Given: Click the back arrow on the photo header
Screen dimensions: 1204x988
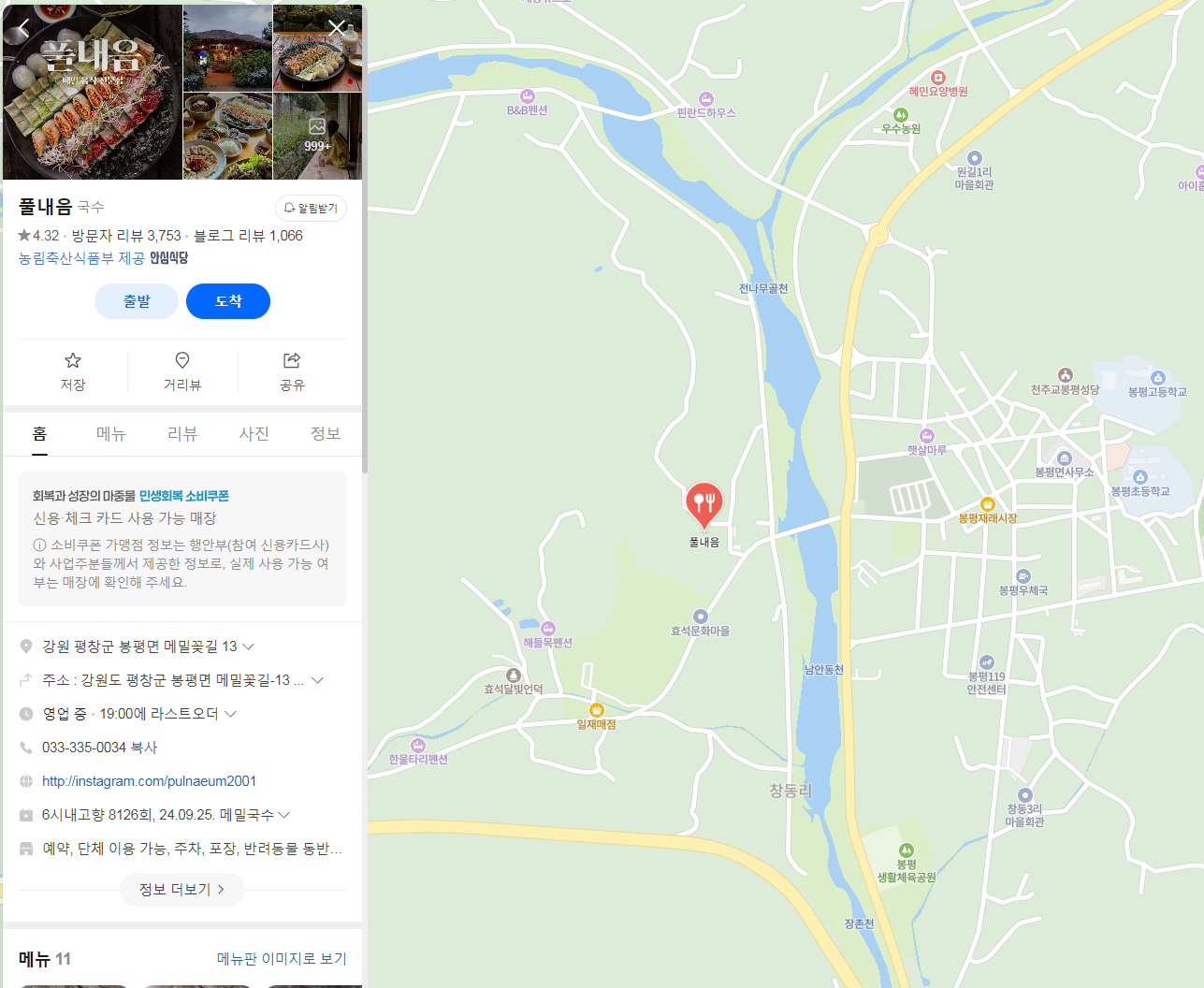Looking at the screenshot, I should [24, 28].
